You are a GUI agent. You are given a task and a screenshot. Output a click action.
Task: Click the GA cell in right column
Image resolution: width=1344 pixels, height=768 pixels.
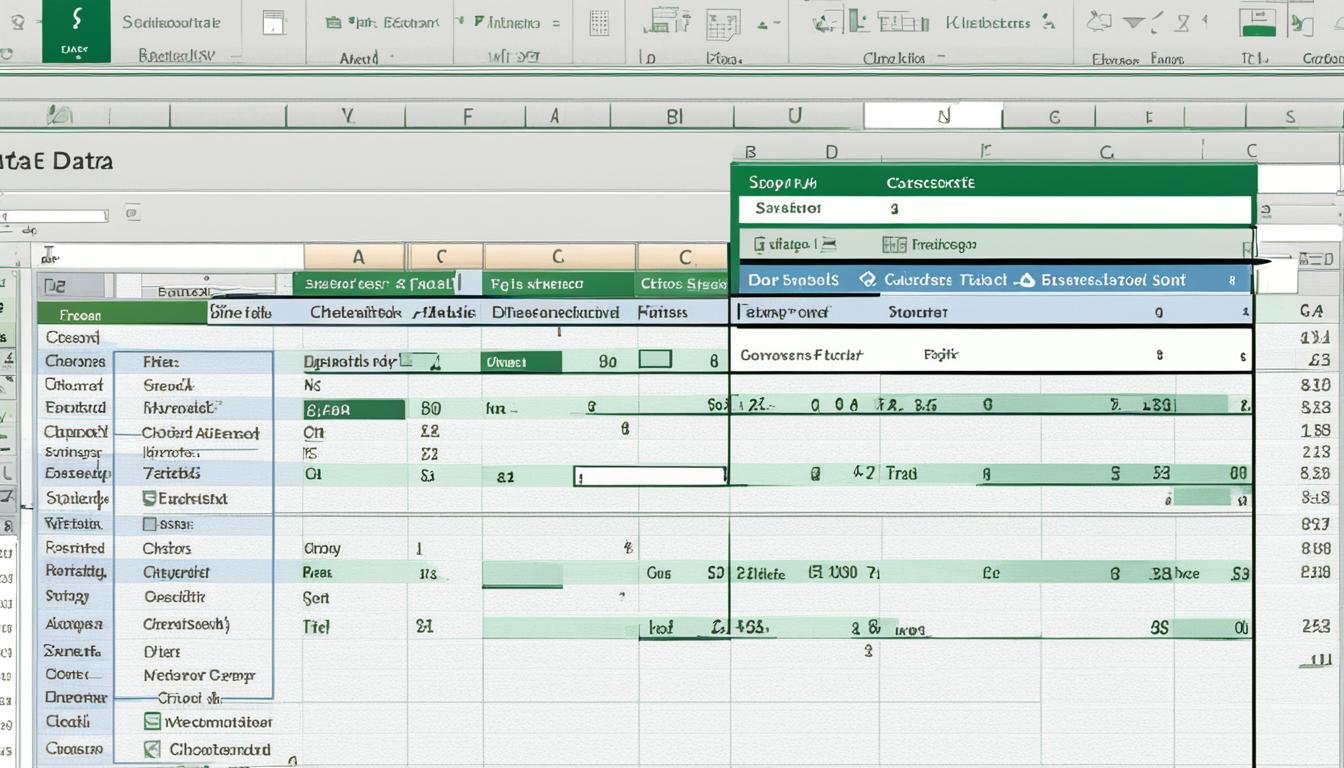1313,312
